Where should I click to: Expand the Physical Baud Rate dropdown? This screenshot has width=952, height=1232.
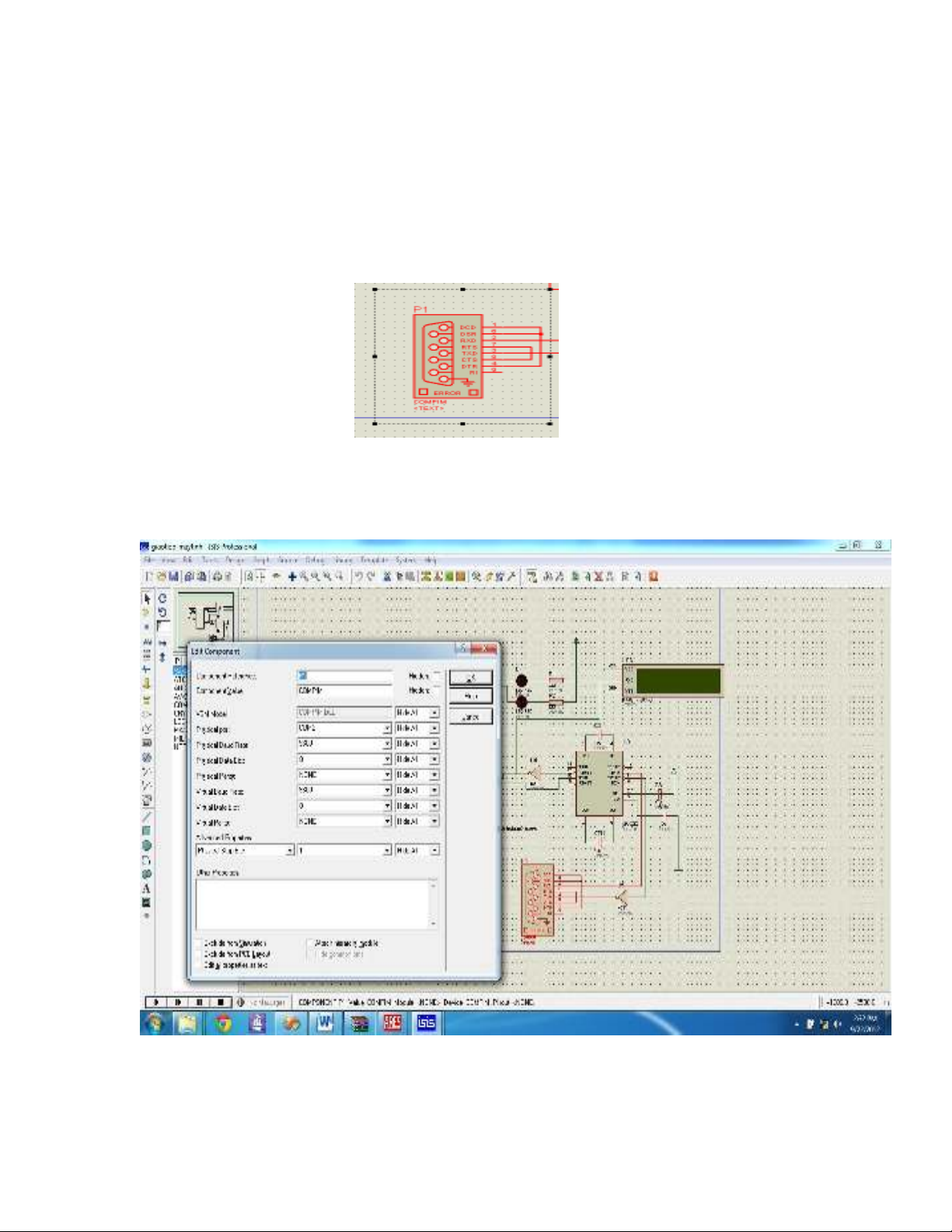386,745
